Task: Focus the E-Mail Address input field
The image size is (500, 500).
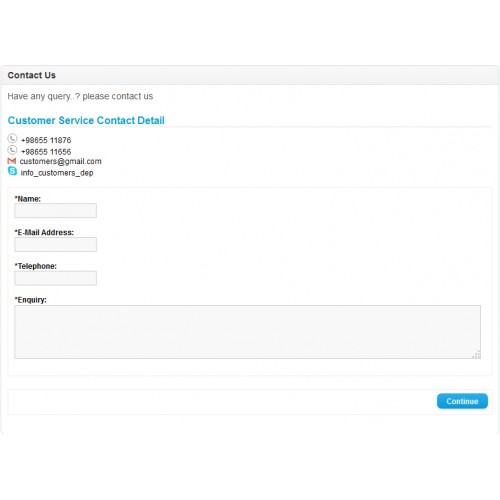Action: click(x=56, y=244)
